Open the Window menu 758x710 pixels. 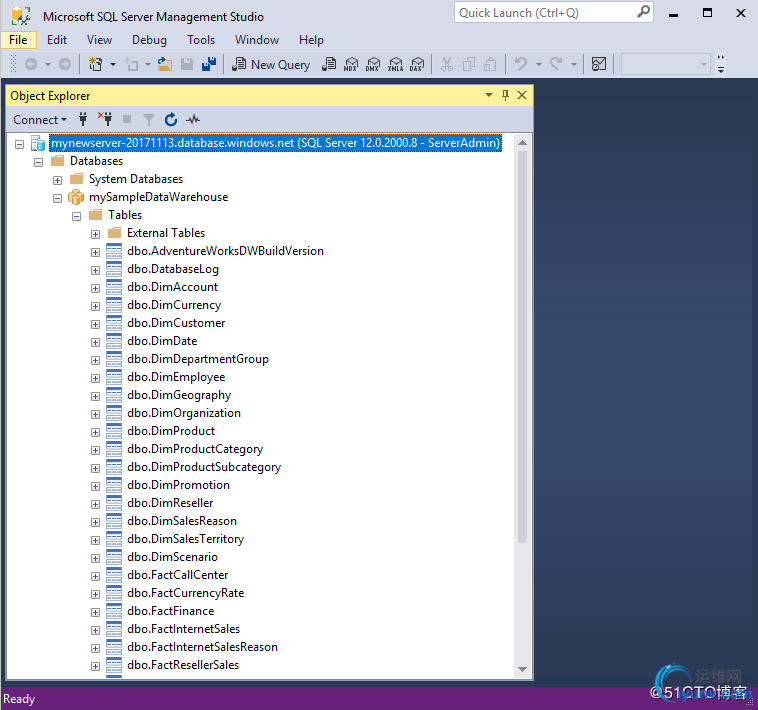click(x=257, y=40)
